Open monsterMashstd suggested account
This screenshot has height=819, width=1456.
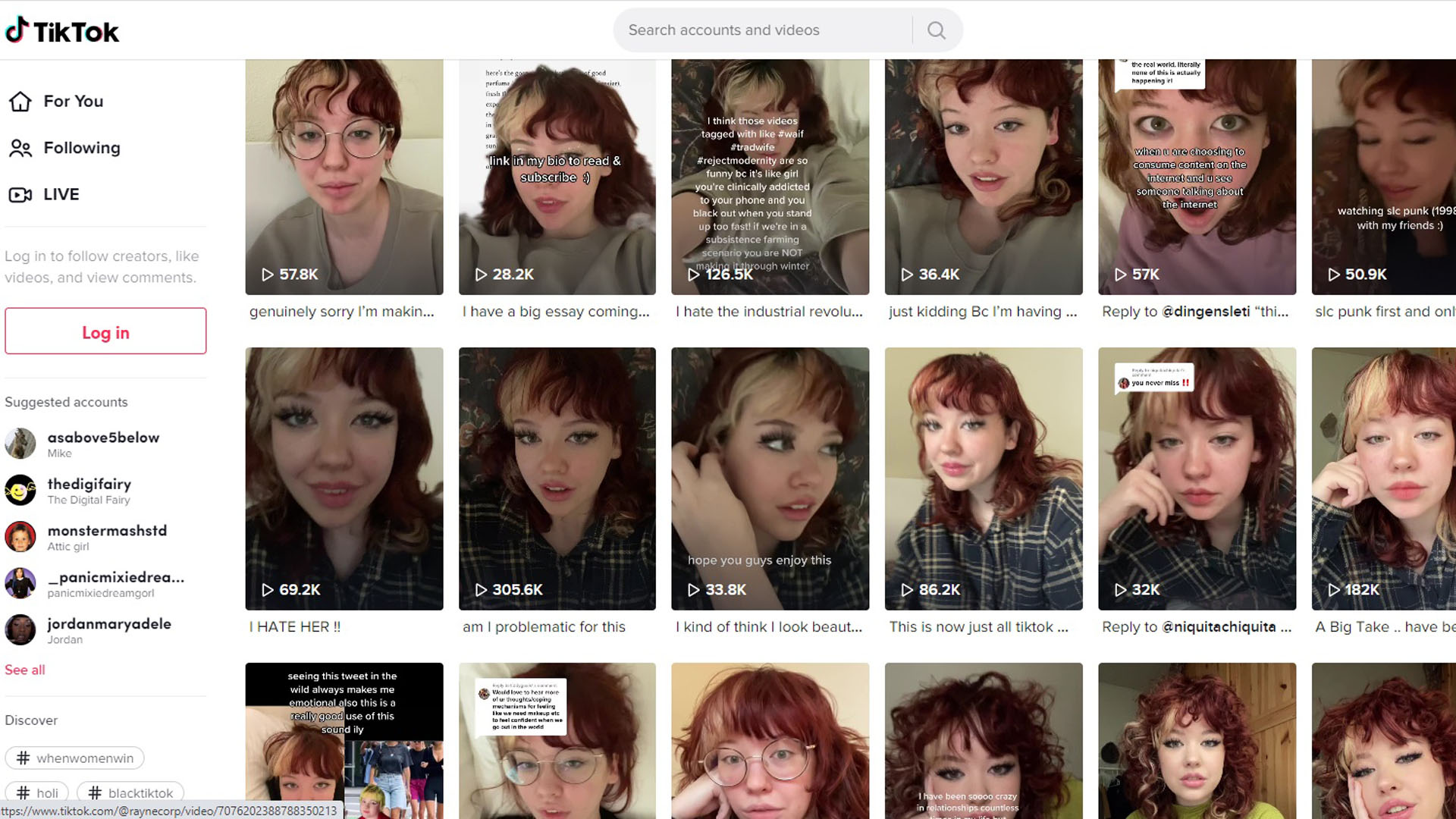click(107, 537)
